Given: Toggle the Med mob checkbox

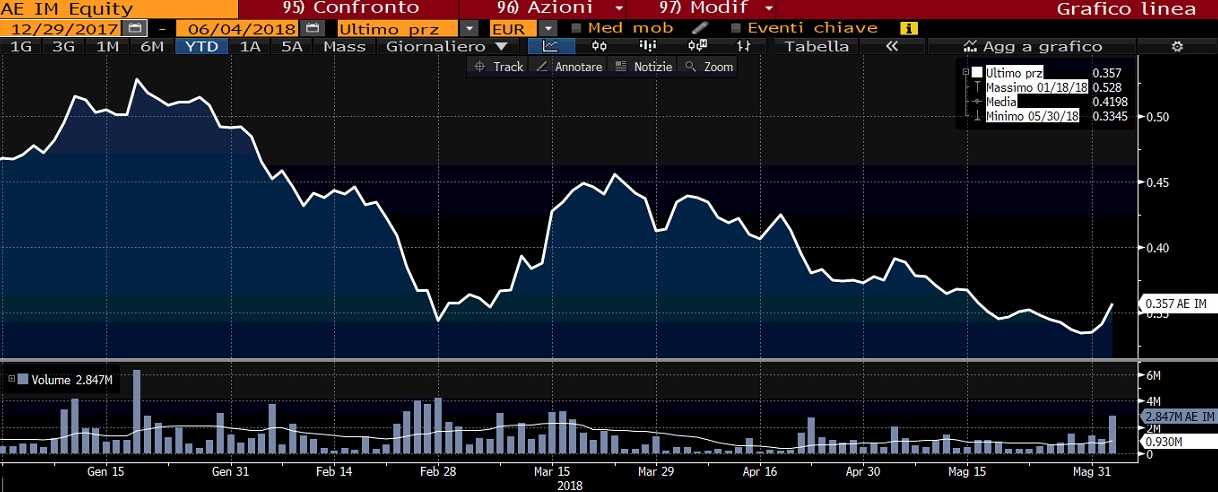Looking at the screenshot, I should [577, 28].
